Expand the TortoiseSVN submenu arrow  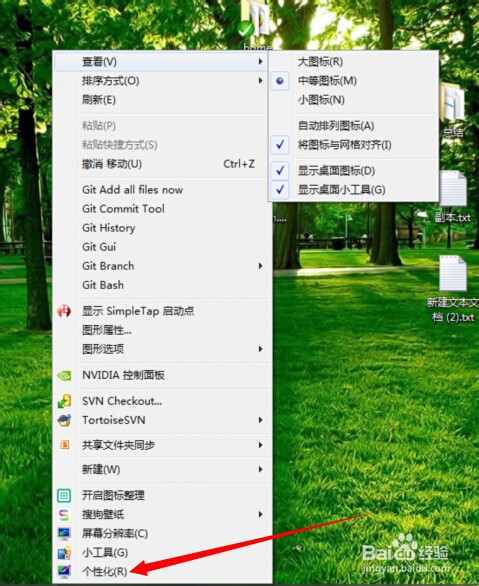(260, 420)
